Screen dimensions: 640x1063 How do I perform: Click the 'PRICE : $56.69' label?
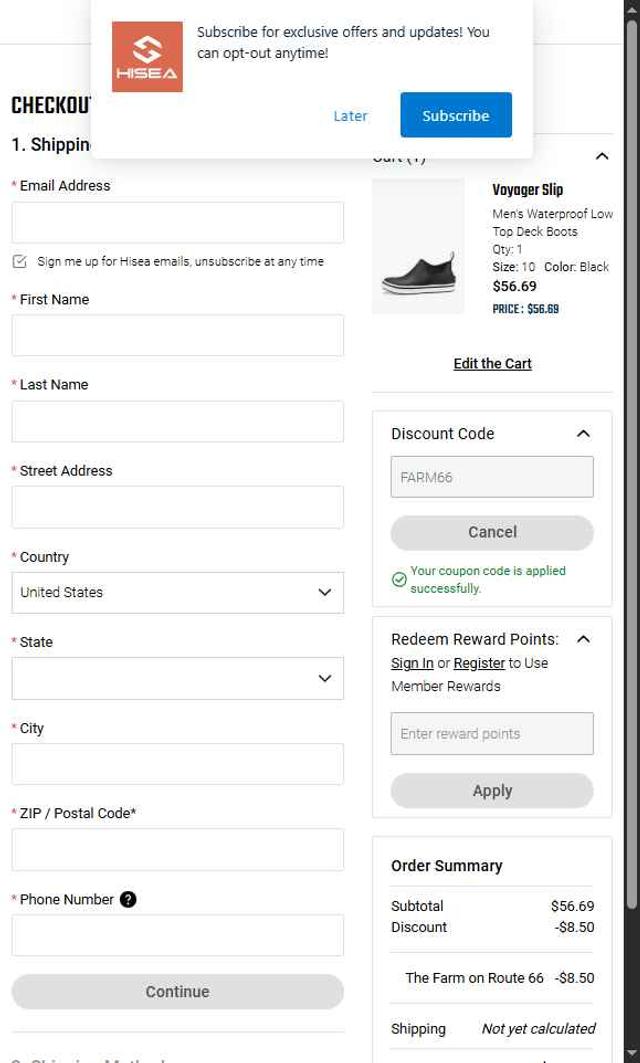click(525, 309)
